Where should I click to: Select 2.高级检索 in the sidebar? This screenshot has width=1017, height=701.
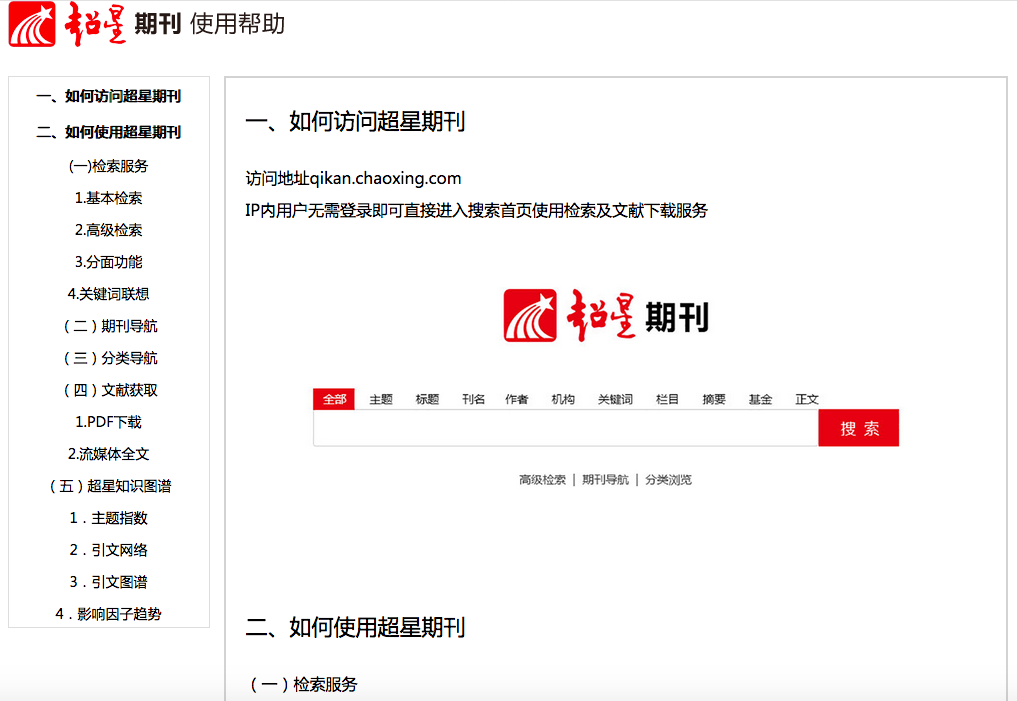(108, 230)
